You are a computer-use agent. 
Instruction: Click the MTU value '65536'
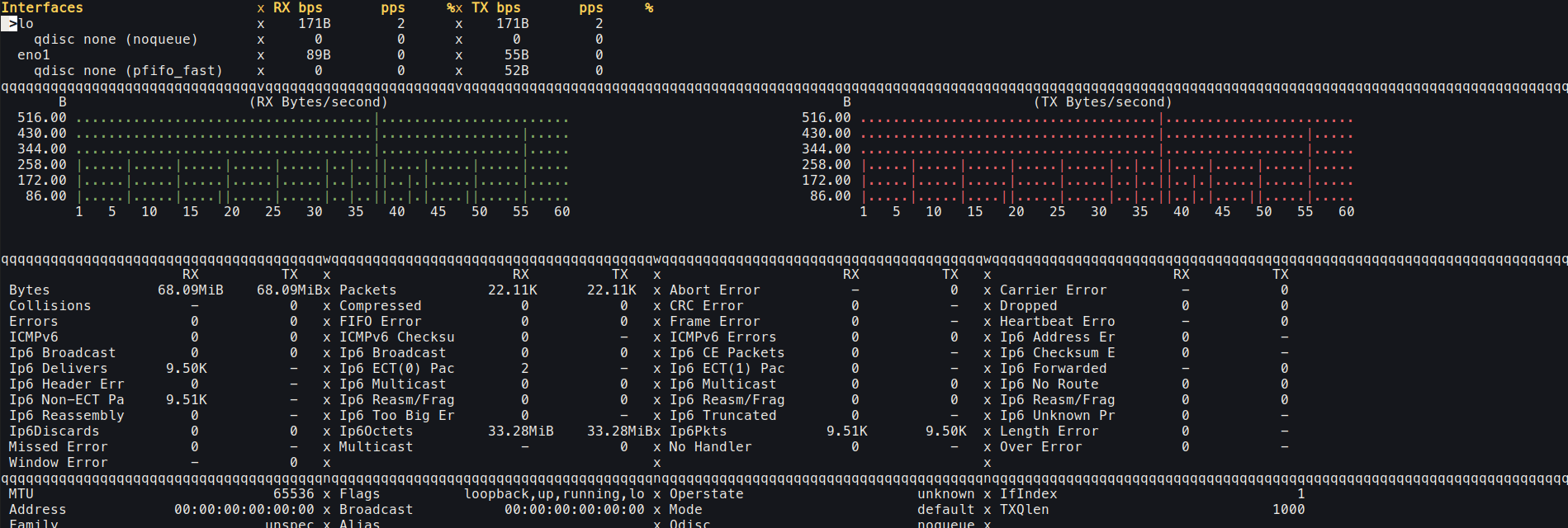click(x=294, y=494)
